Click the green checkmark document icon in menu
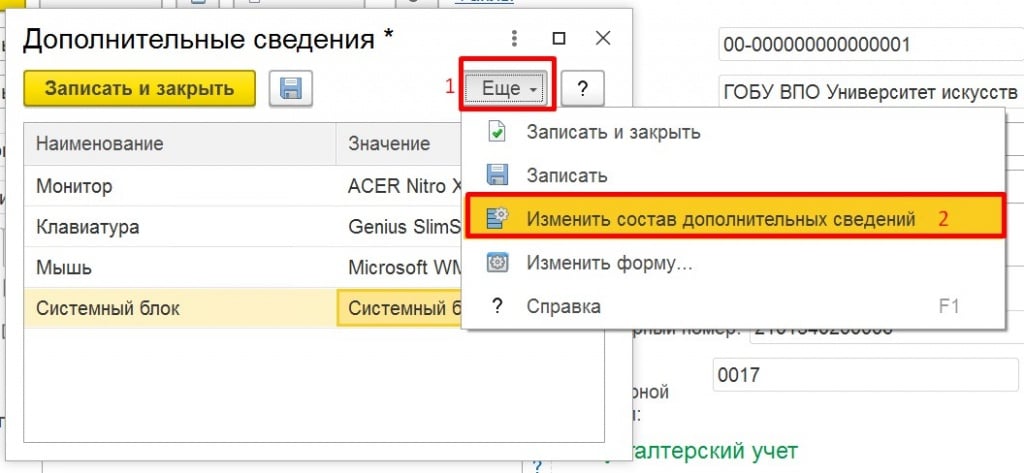The image size is (1024, 473). [497, 132]
